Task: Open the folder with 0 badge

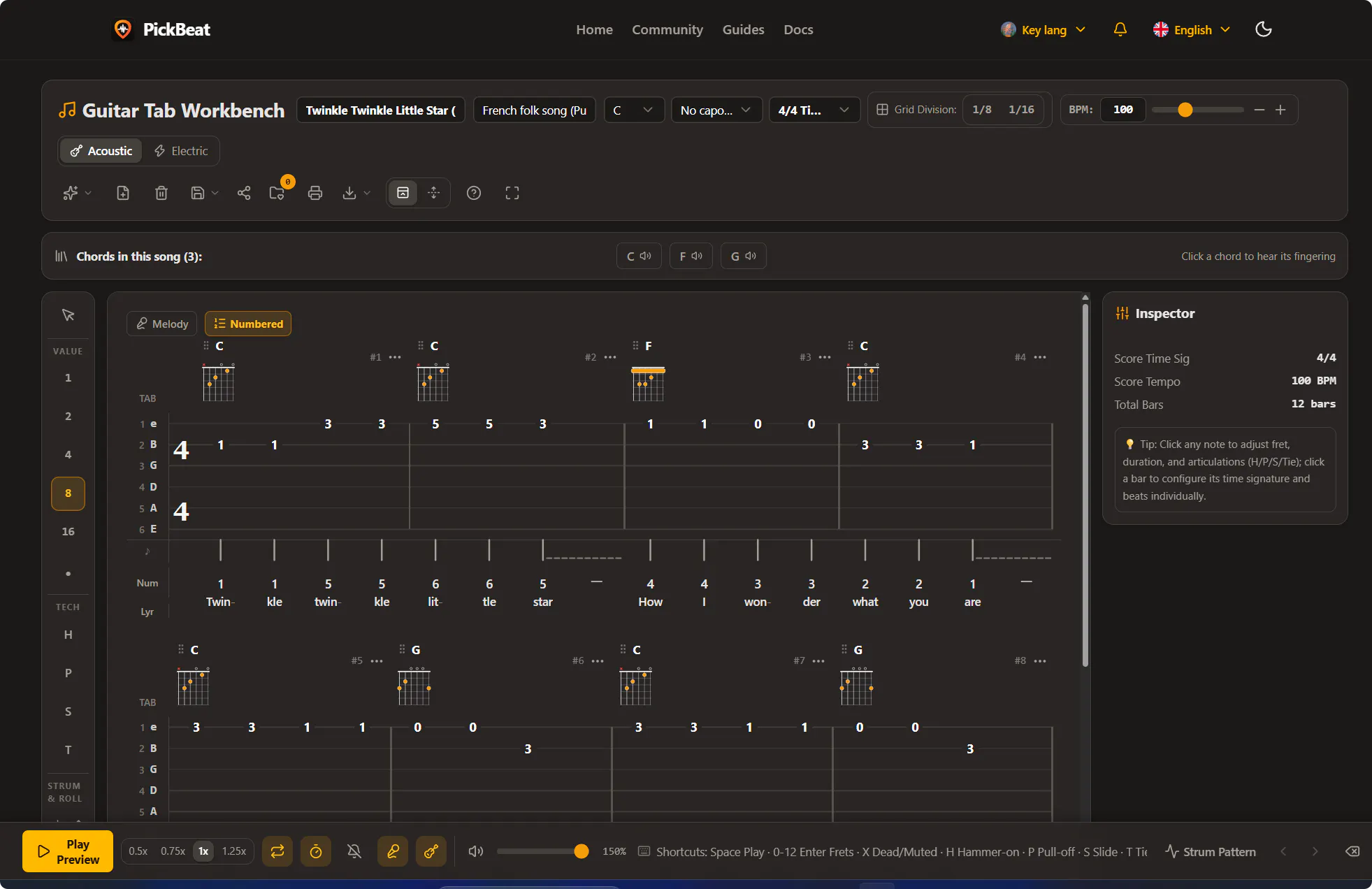Action: (x=277, y=193)
